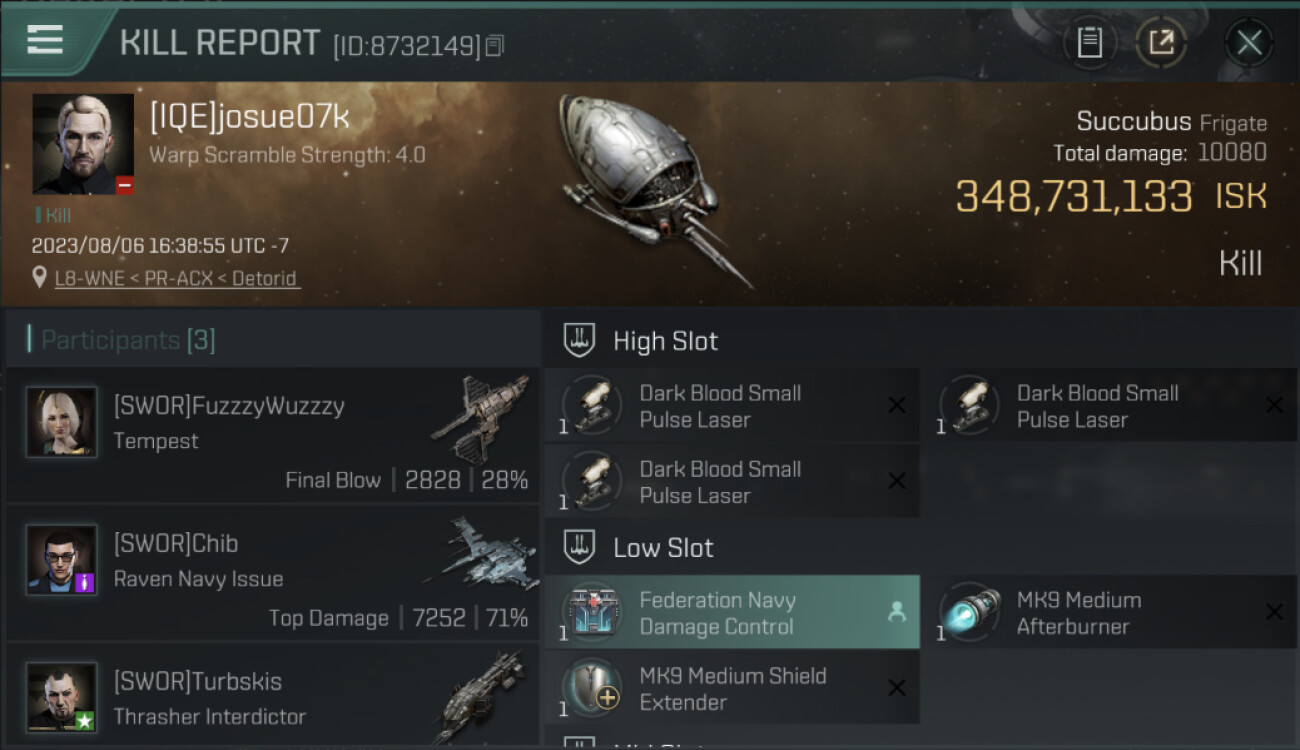Click X beside MK9 Medium Shield Extender
This screenshot has width=1300, height=750.
tap(897, 688)
